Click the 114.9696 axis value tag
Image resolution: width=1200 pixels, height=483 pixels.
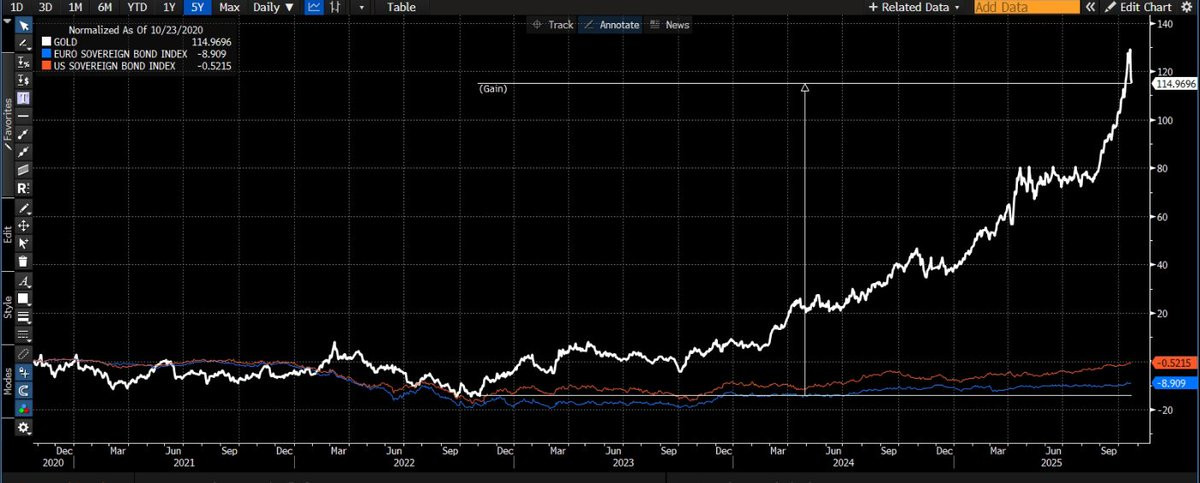(x=1174, y=84)
